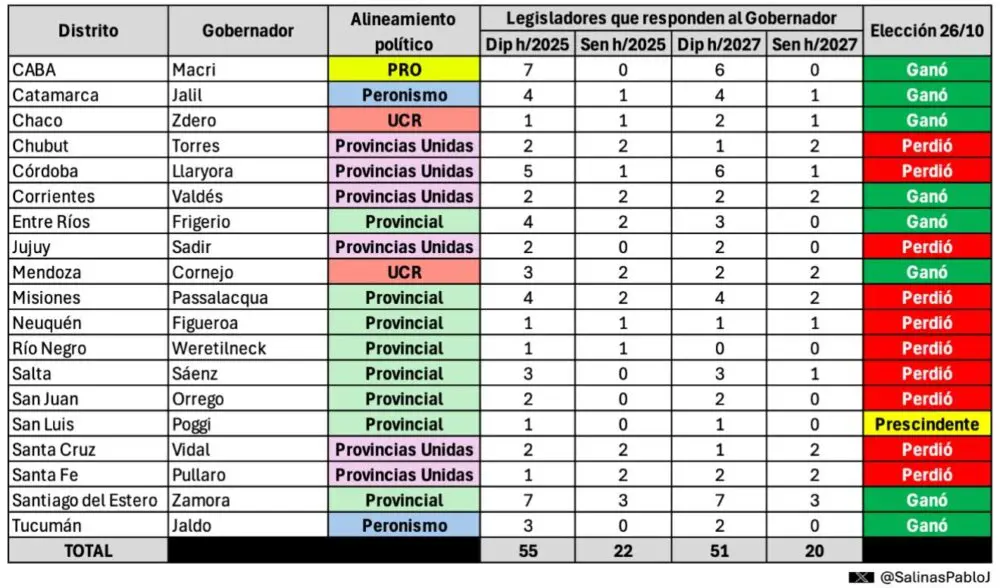Select the Dip h/2025 sub-header

pyautogui.click(x=527, y=45)
